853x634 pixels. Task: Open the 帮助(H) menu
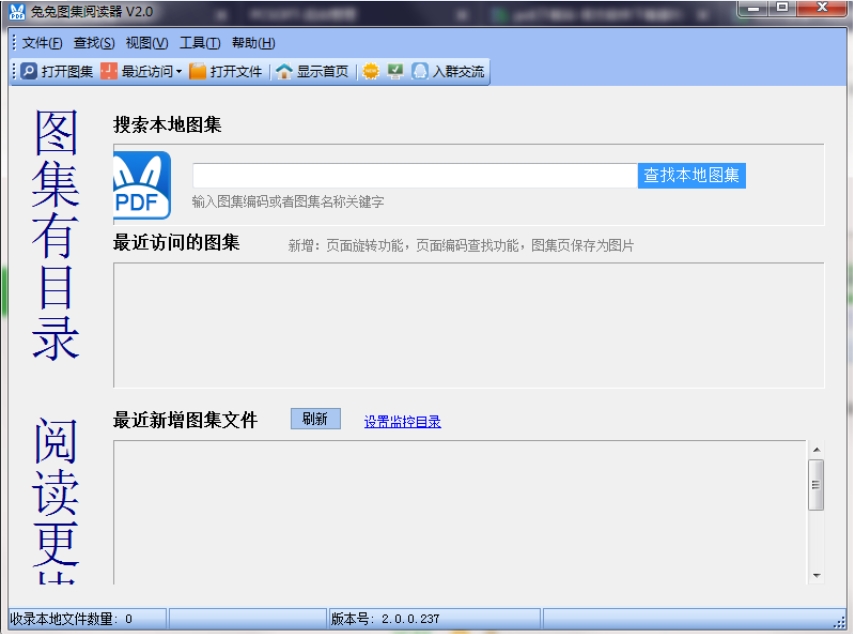[253, 42]
